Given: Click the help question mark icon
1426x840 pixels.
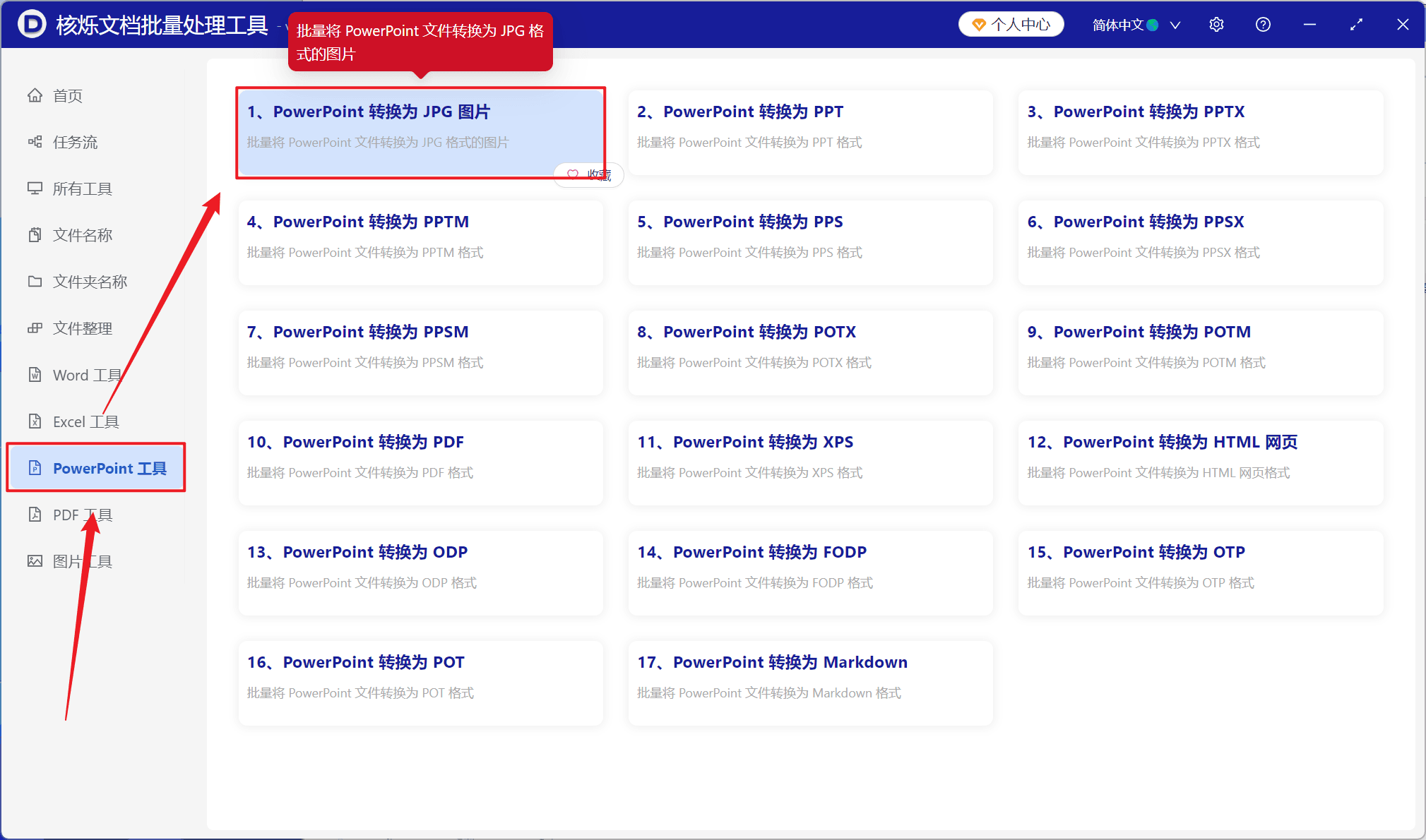Looking at the screenshot, I should 1263,25.
